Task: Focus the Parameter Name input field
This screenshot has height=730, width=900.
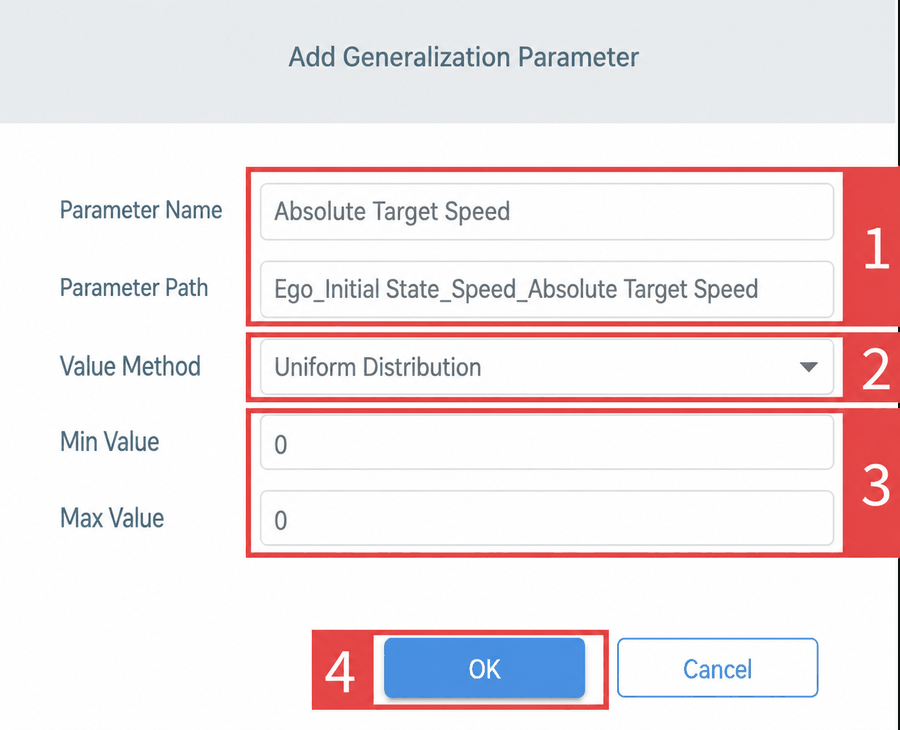Action: 546,212
